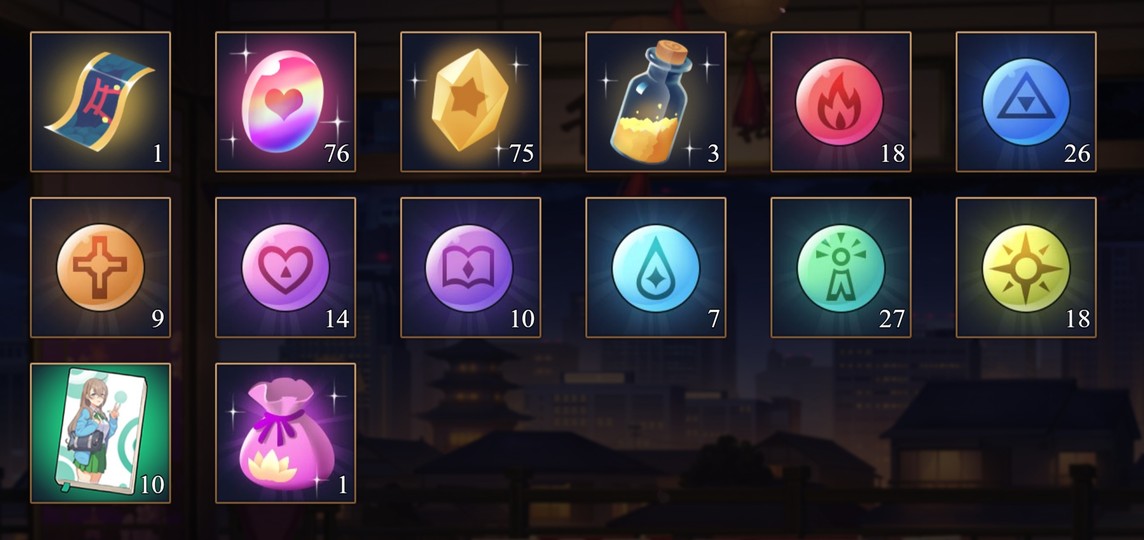Click the rainbow heart egg item
This screenshot has height=540, width=1144.
tap(285, 101)
